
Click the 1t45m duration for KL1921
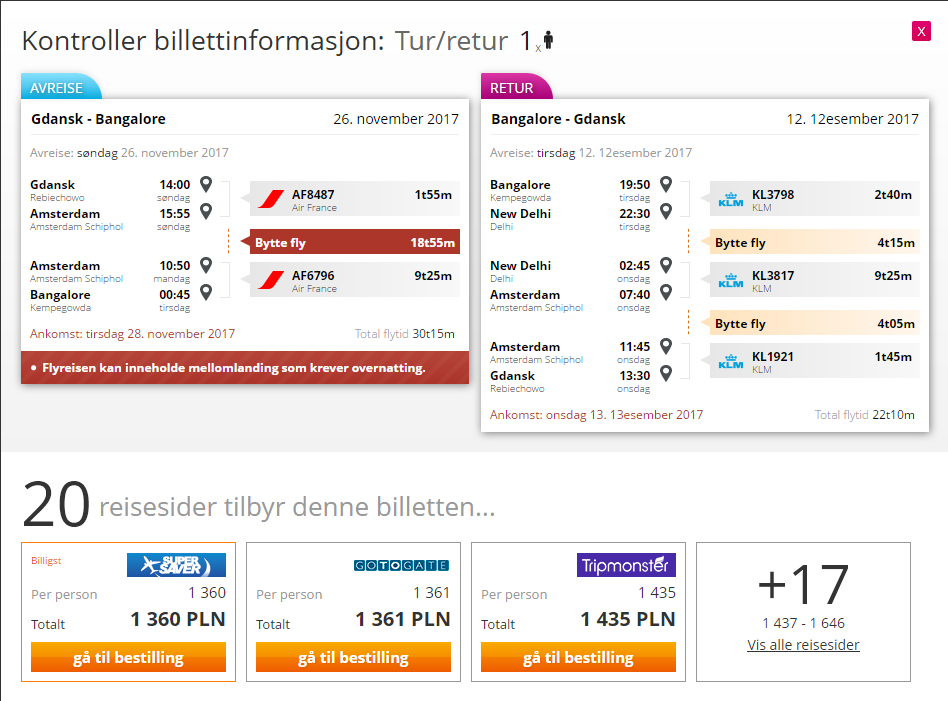(x=893, y=357)
